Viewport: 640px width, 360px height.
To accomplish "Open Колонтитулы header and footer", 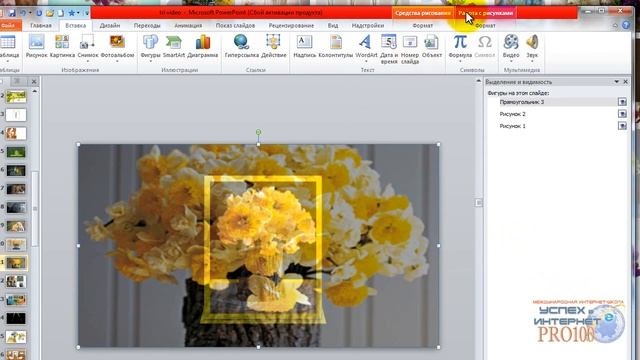I will tap(336, 46).
